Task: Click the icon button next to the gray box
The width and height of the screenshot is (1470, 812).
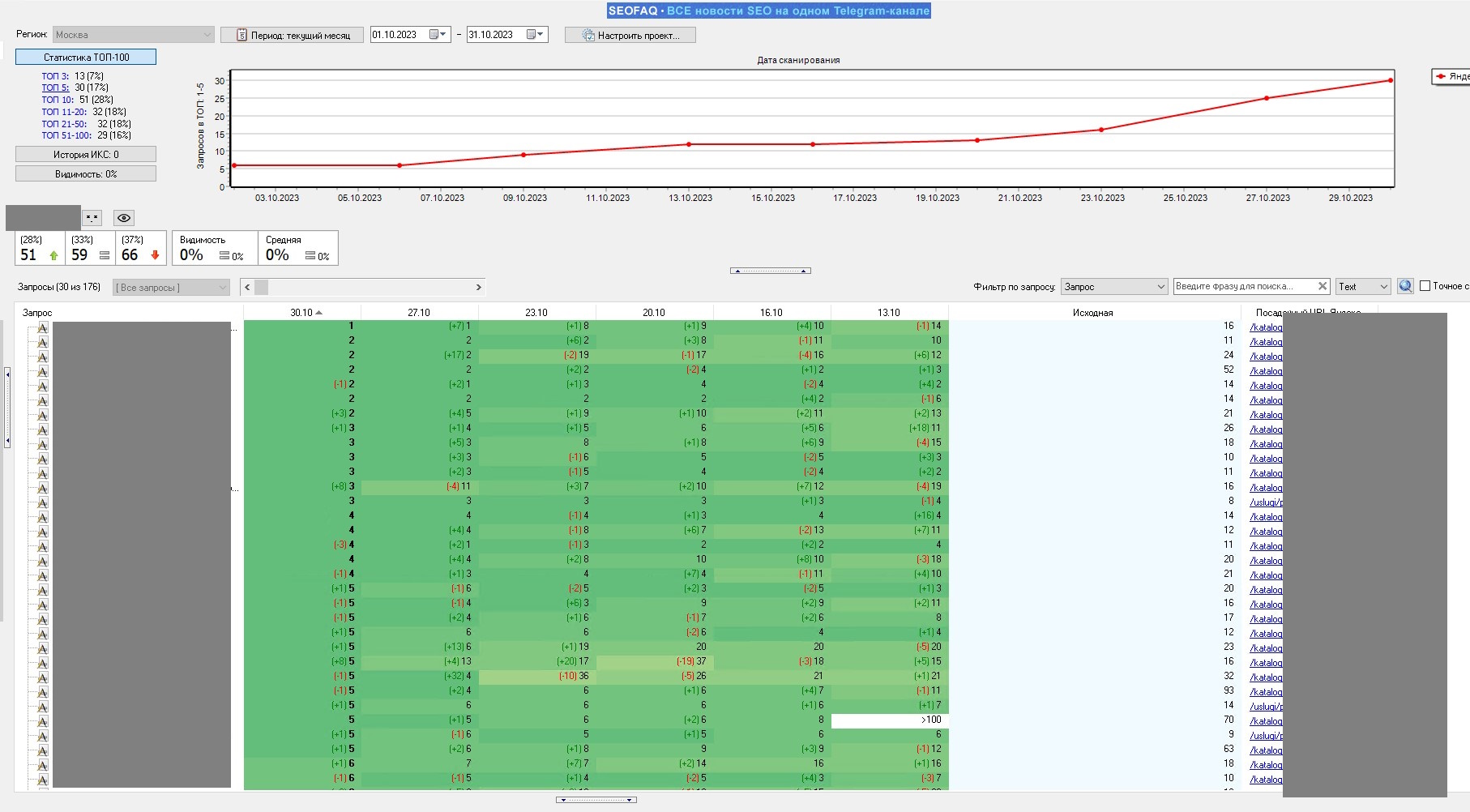Action: pyautogui.click(x=92, y=218)
